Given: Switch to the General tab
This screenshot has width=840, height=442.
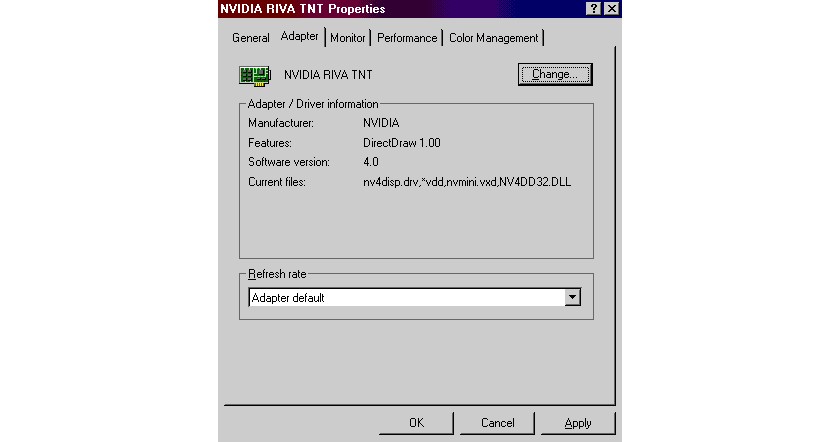Looking at the screenshot, I should pos(250,38).
